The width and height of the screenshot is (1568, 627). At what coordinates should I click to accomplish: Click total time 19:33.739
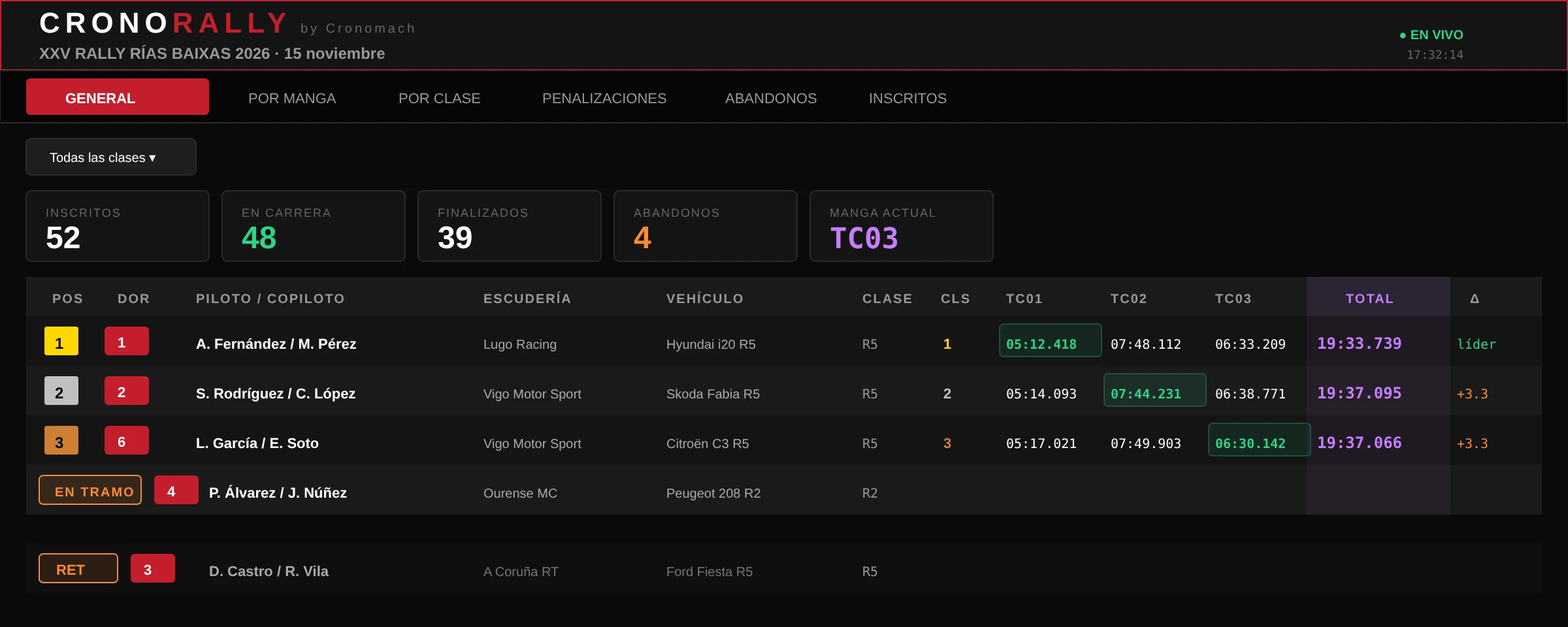1360,344
